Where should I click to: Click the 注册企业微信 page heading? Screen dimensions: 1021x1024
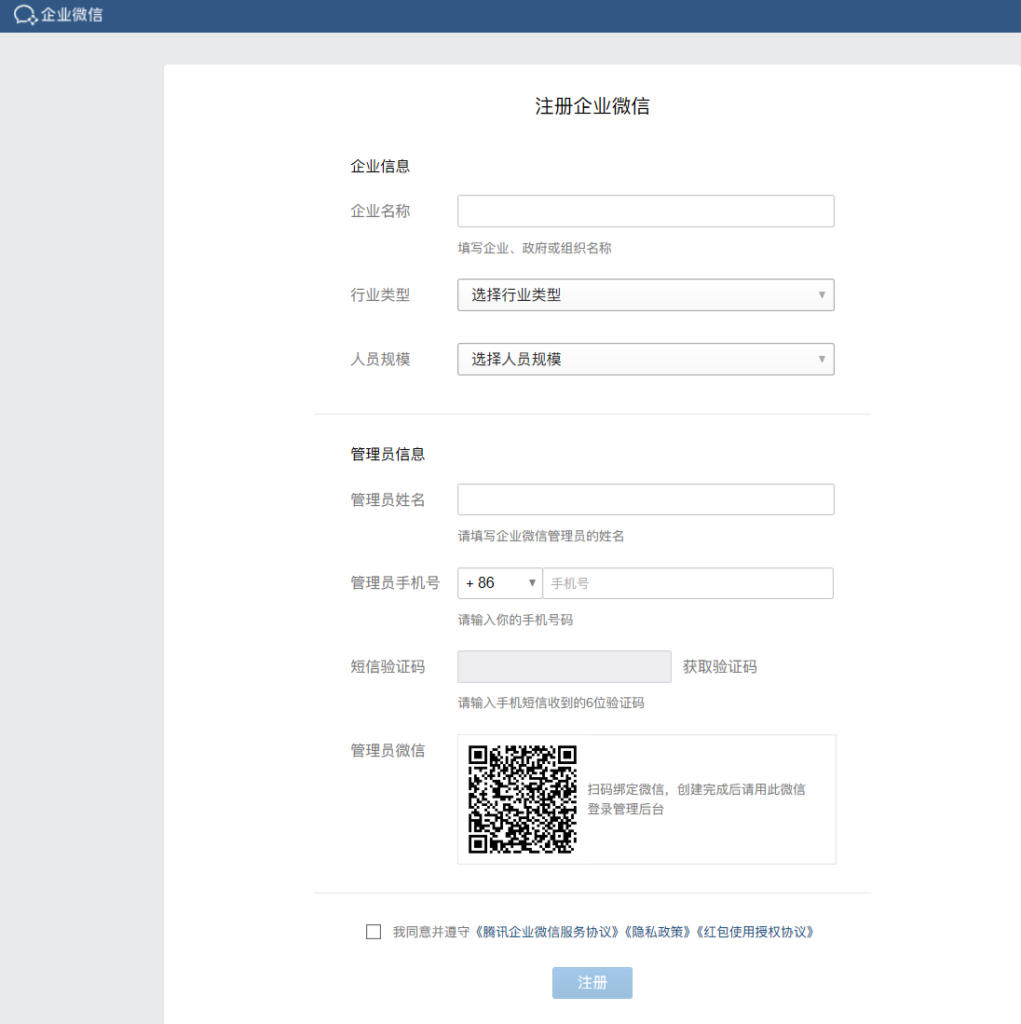(592, 107)
